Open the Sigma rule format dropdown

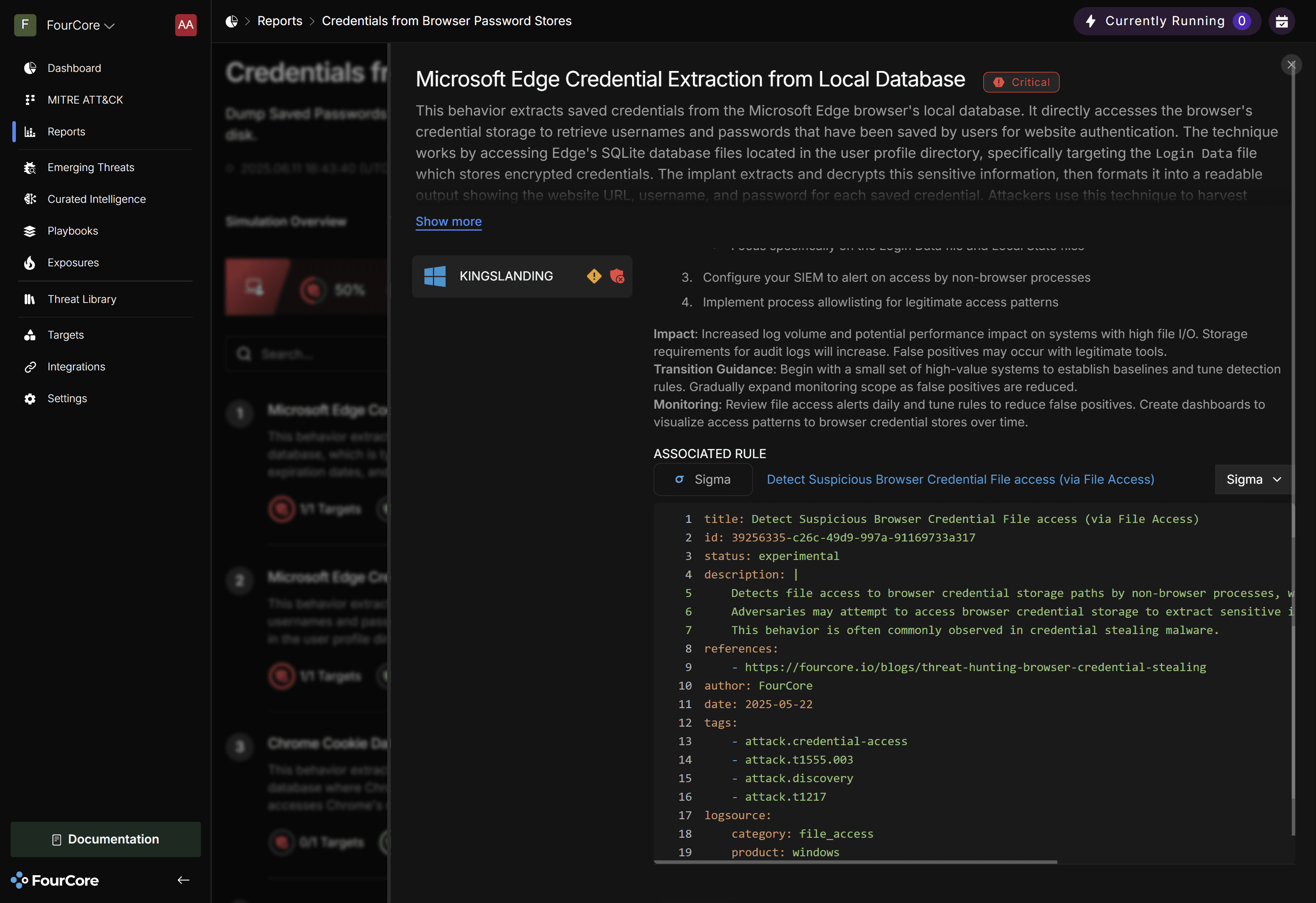1253,479
